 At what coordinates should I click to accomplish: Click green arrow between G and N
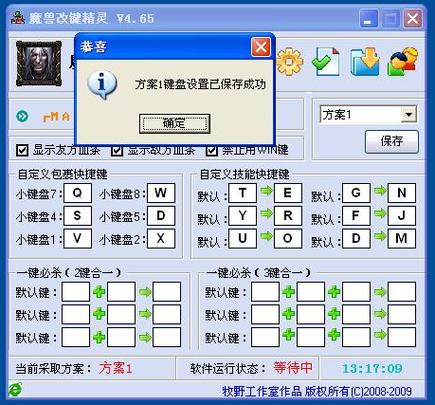(380, 191)
